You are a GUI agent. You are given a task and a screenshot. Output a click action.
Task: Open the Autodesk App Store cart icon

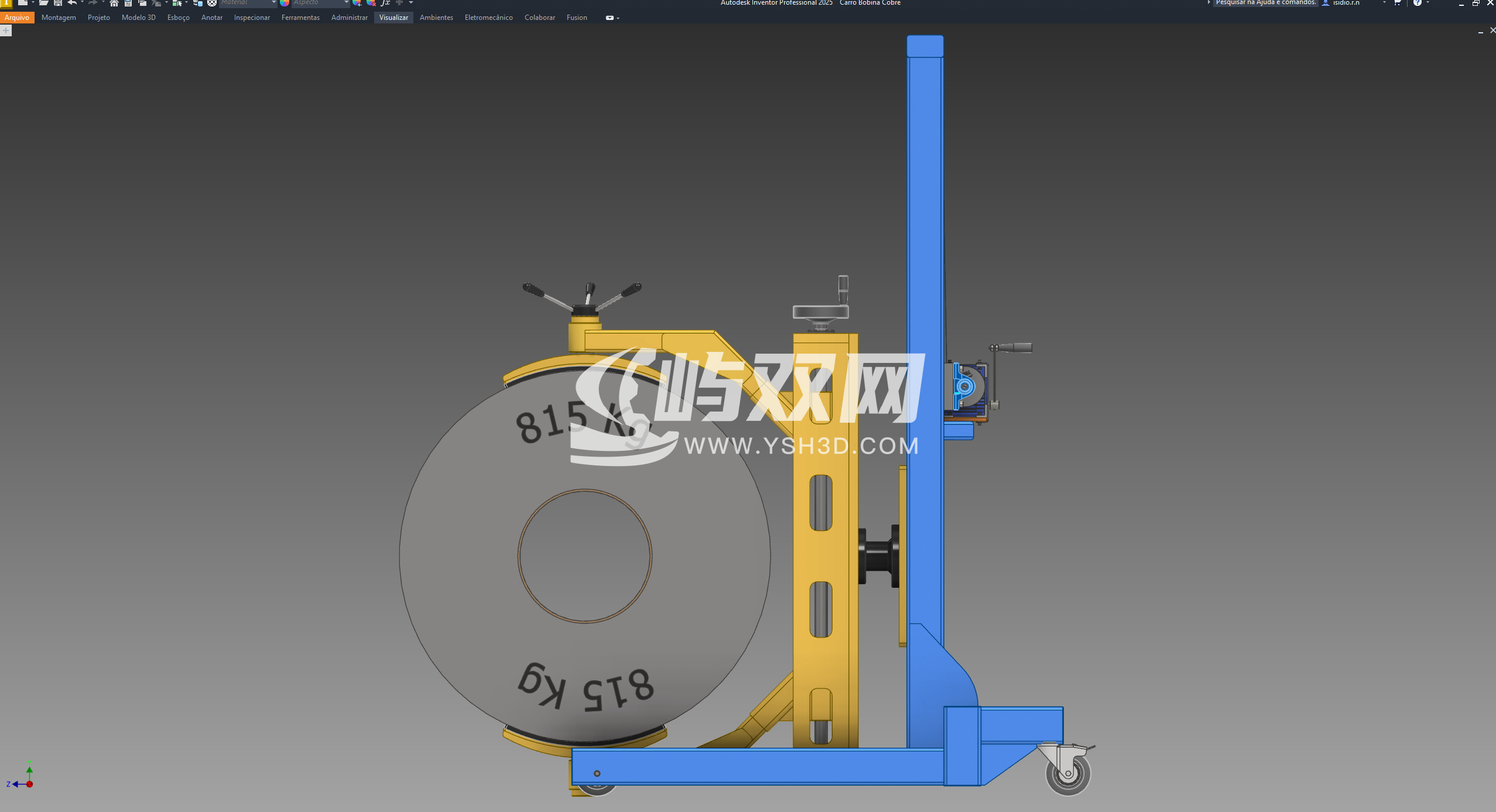[1397, 3]
